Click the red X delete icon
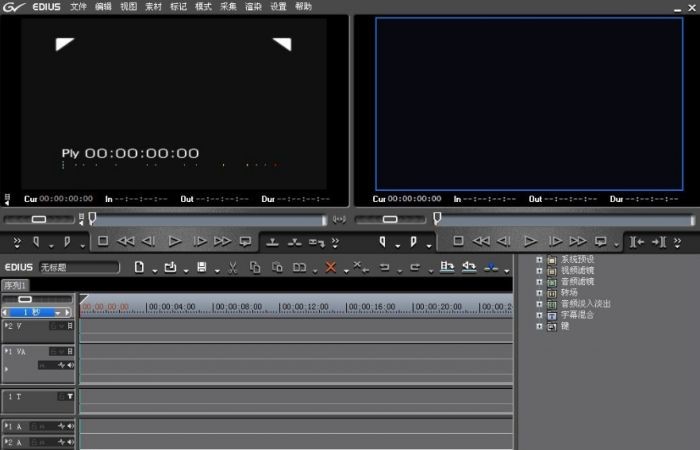The width and height of the screenshot is (700, 450). [330, 268]
